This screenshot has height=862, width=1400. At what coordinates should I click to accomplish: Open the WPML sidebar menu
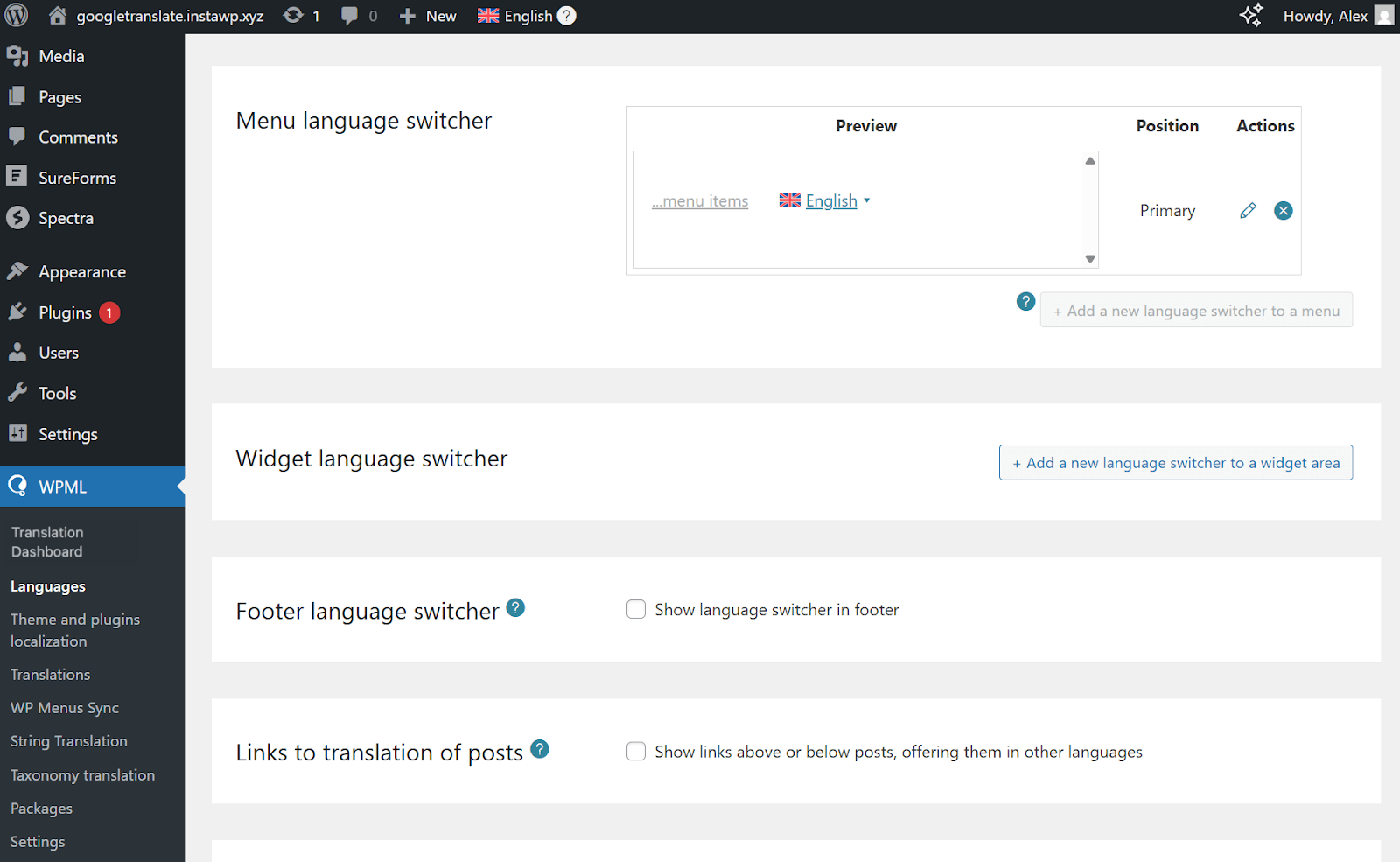[x=93, y=487]
